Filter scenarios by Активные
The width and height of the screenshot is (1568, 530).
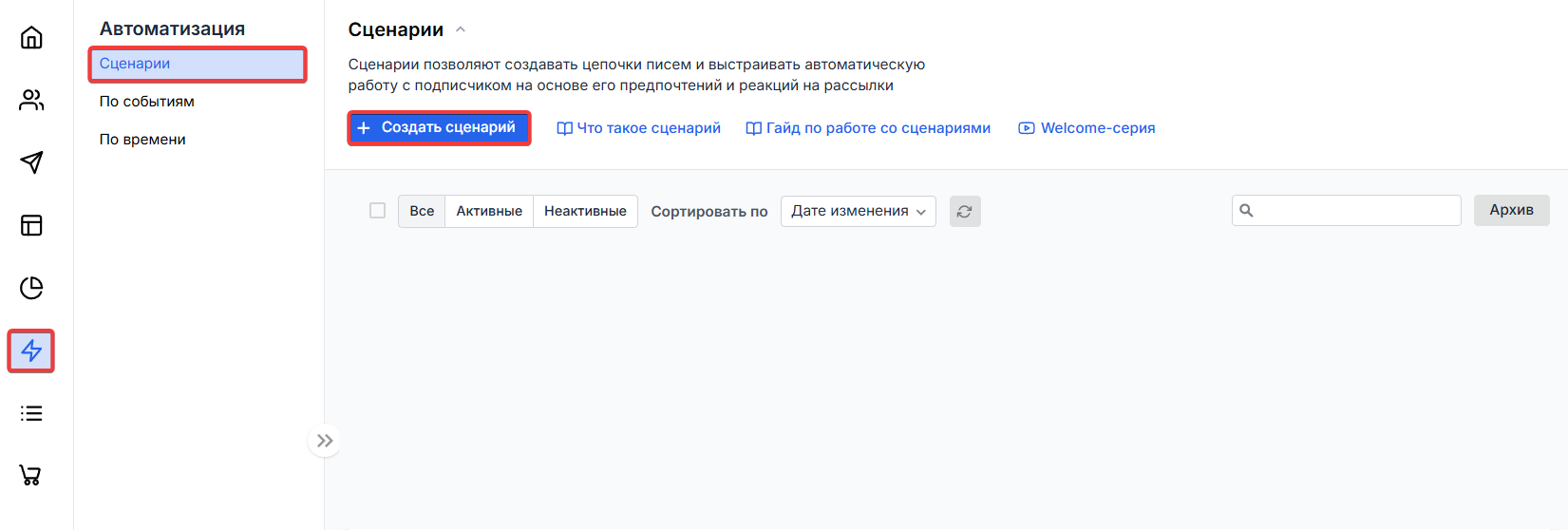(489, 211)
